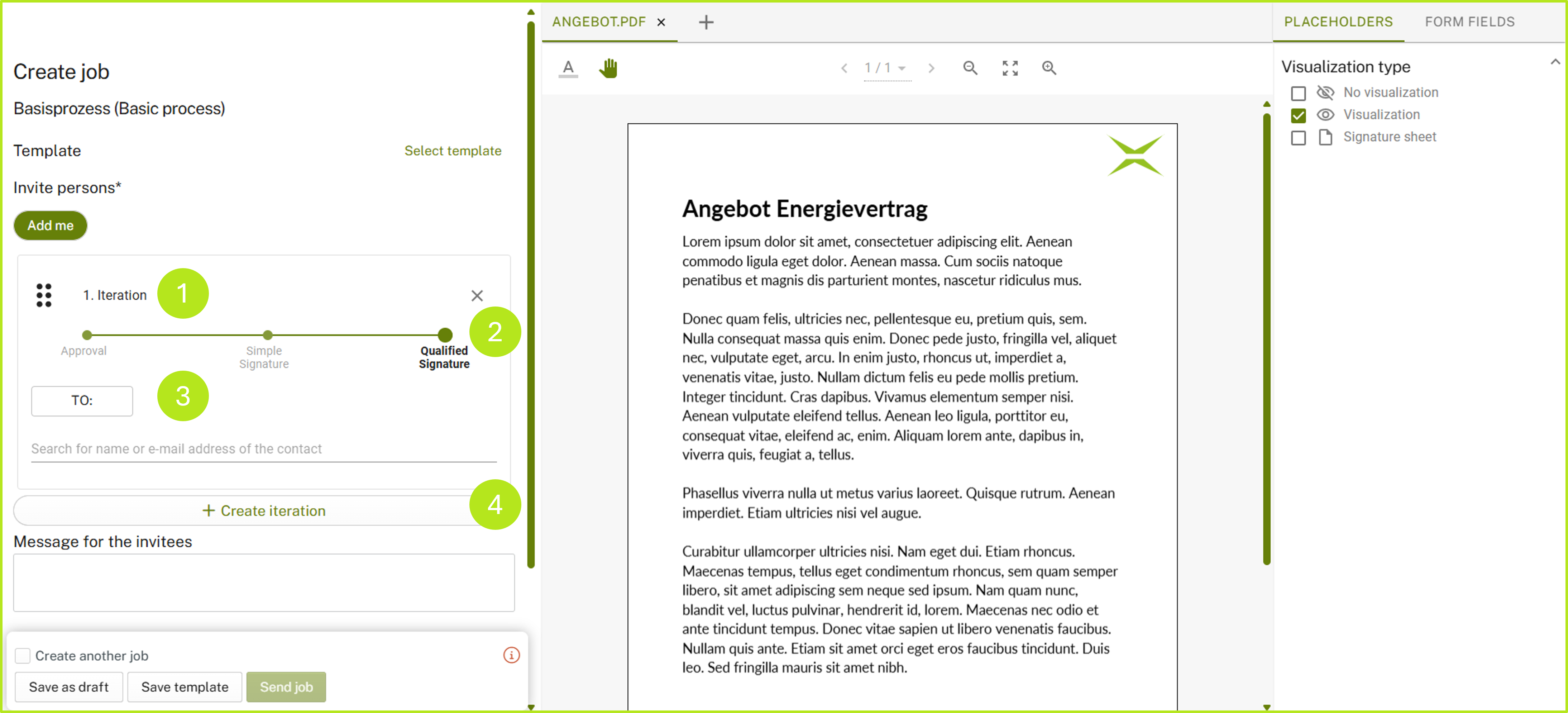Select the ANGEBOT.PDF tab
The image size is (1568, 713).
pyautogui.click(x=598, y=22)
